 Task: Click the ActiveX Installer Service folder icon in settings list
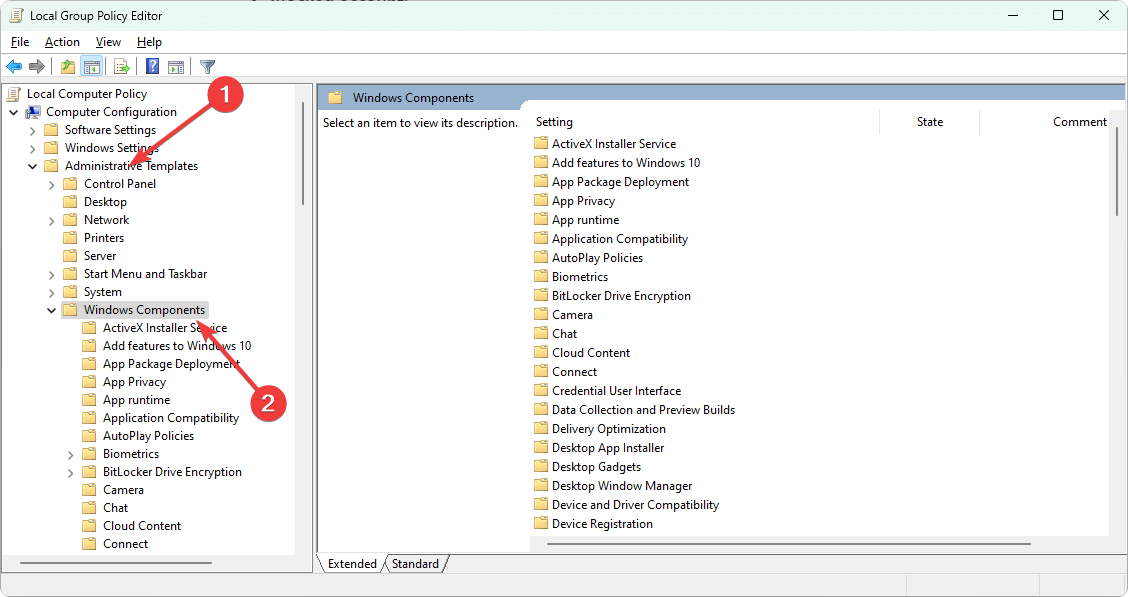[541, 143]
